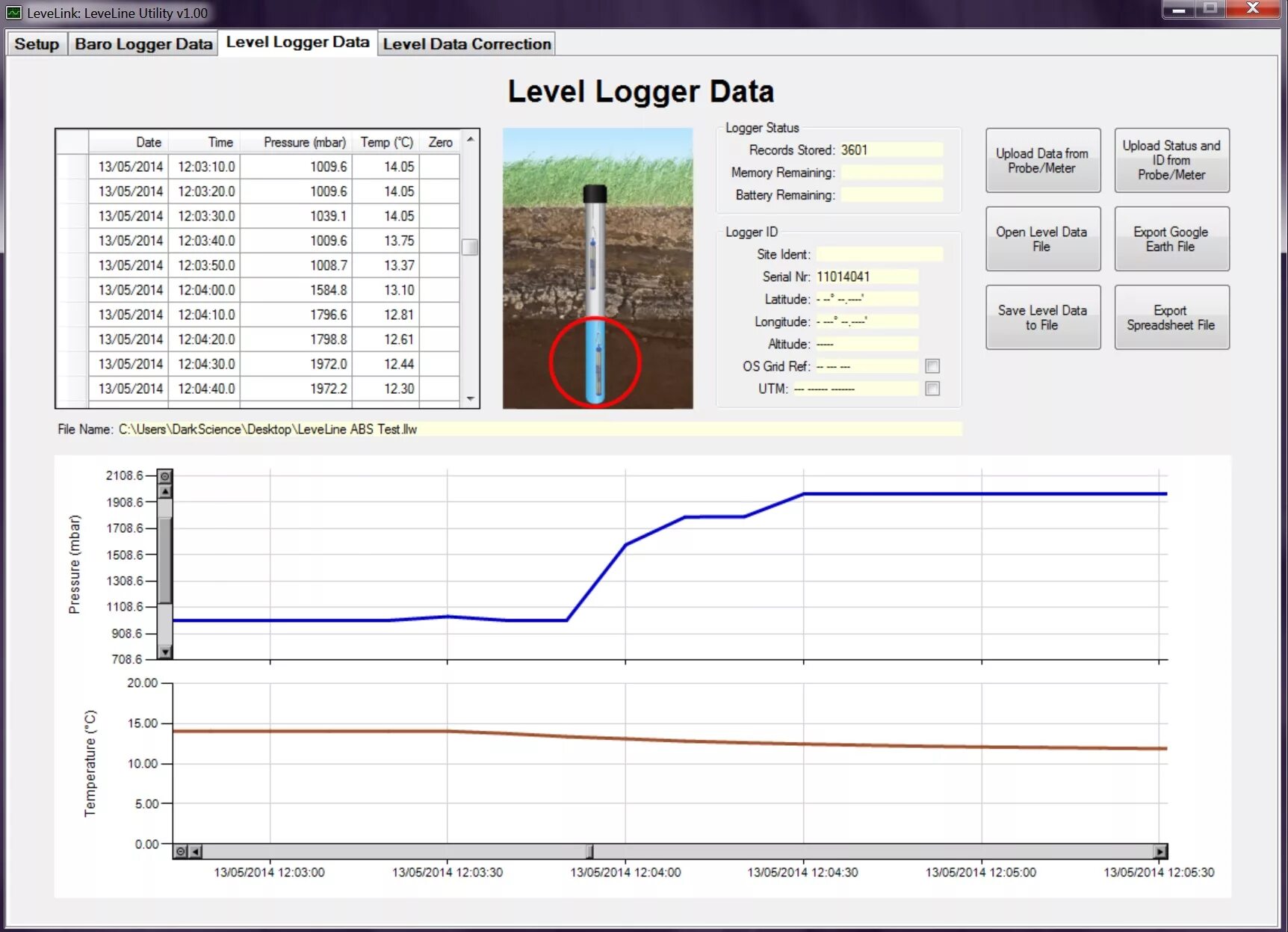1288x932 pixels.
Task: Click the timeline scrollbar left arrow
Action: [194, 851]
